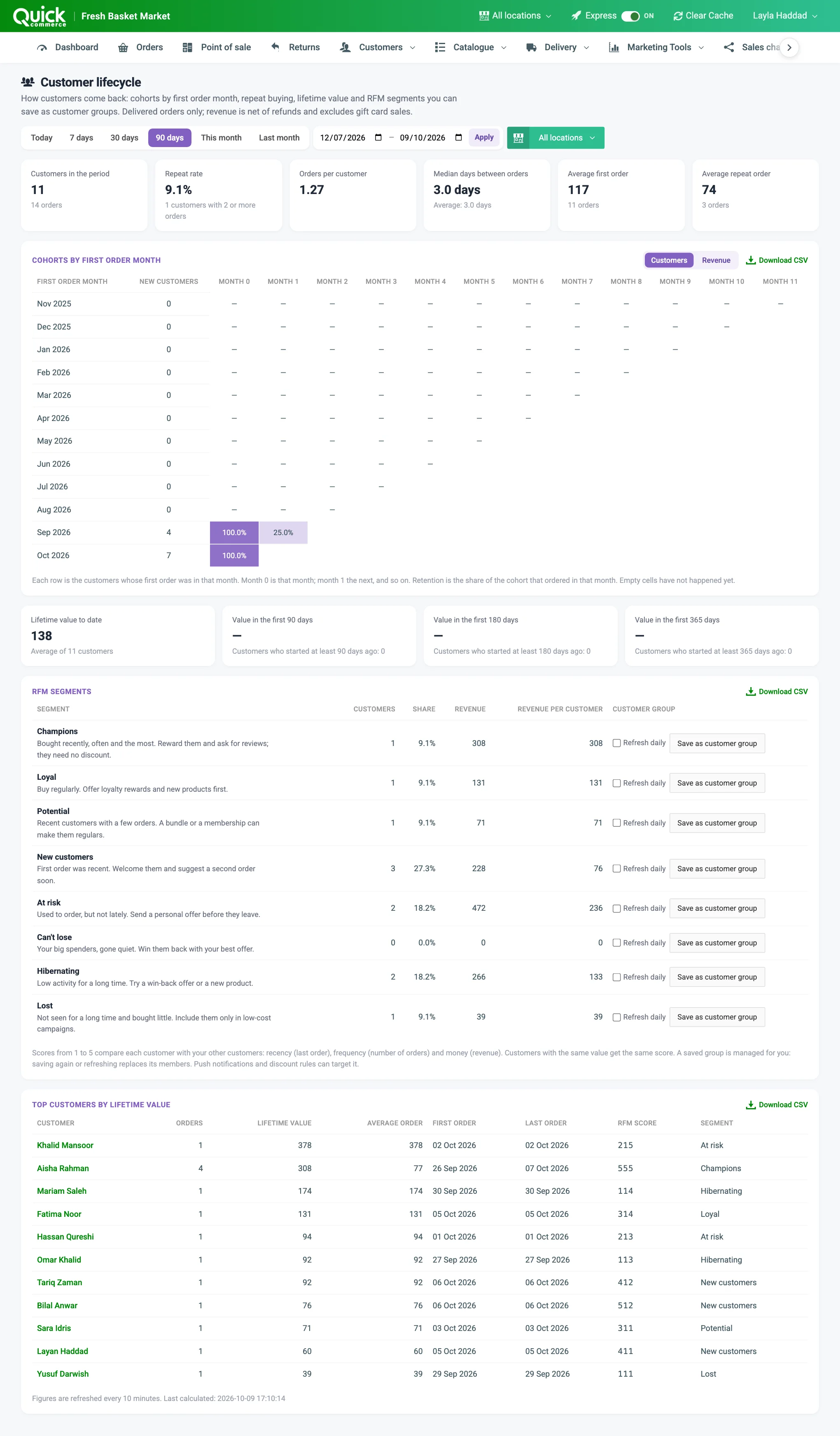
Task: Check Refresh daily for At risk segment
Action: click(617, 909)
